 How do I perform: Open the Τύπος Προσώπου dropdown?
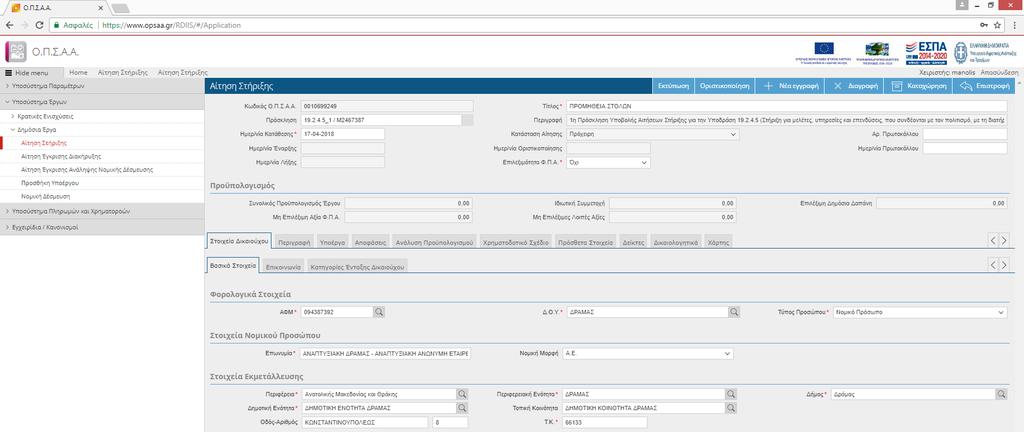[920, 313]
